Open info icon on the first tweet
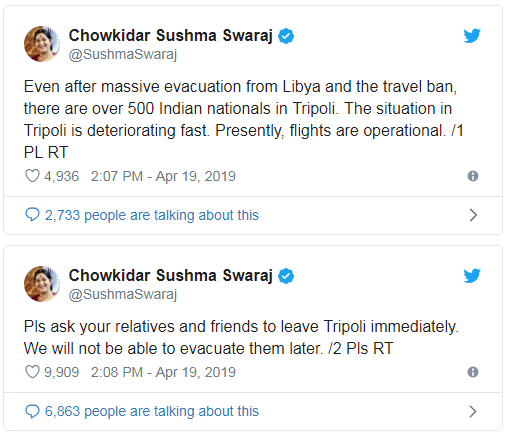 click(473, 176)
